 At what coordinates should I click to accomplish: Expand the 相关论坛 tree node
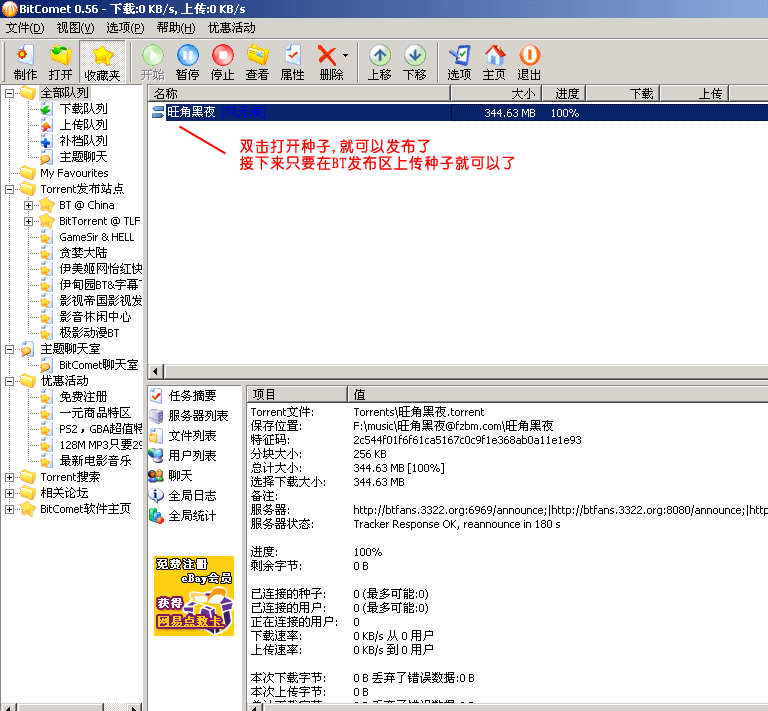coord(9,493)
